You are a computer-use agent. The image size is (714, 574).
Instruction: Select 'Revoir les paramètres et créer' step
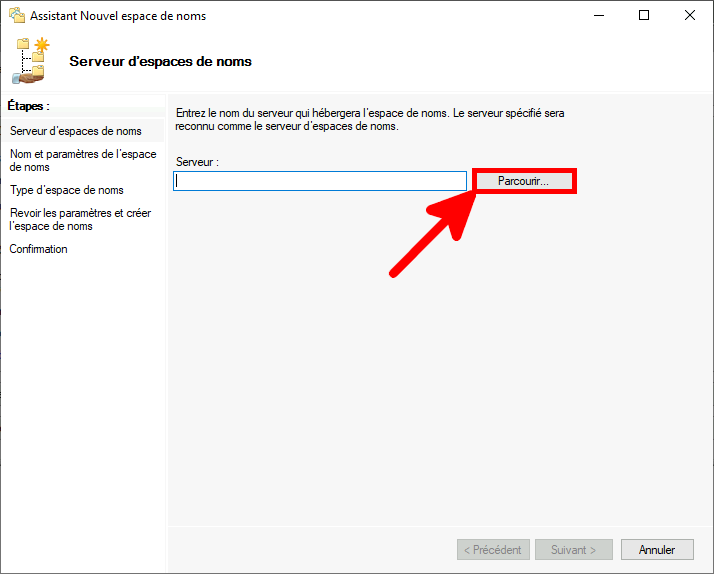80,219
